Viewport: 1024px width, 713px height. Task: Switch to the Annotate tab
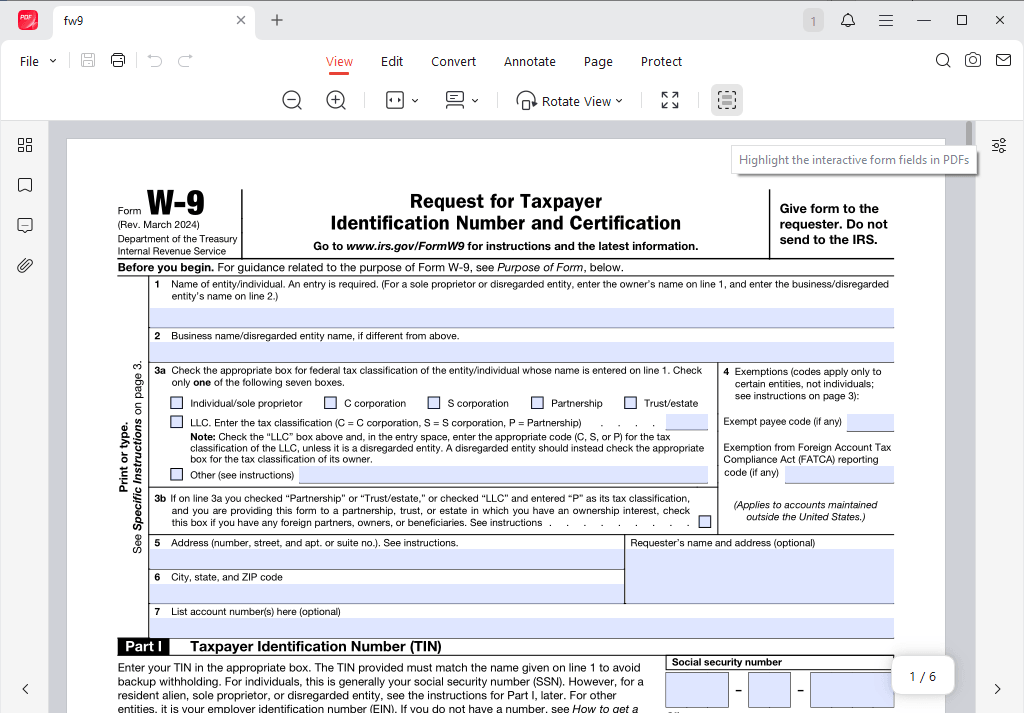(x=530, y=61)
